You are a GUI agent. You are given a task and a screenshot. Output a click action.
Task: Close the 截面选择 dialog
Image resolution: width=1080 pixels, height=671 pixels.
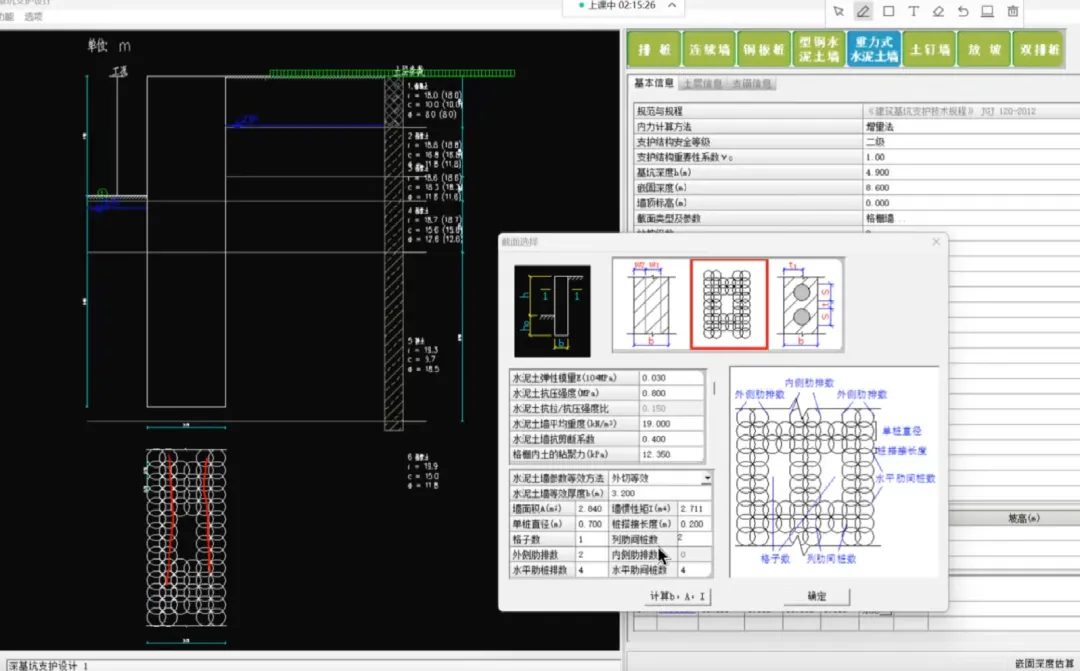pos(935,242)
